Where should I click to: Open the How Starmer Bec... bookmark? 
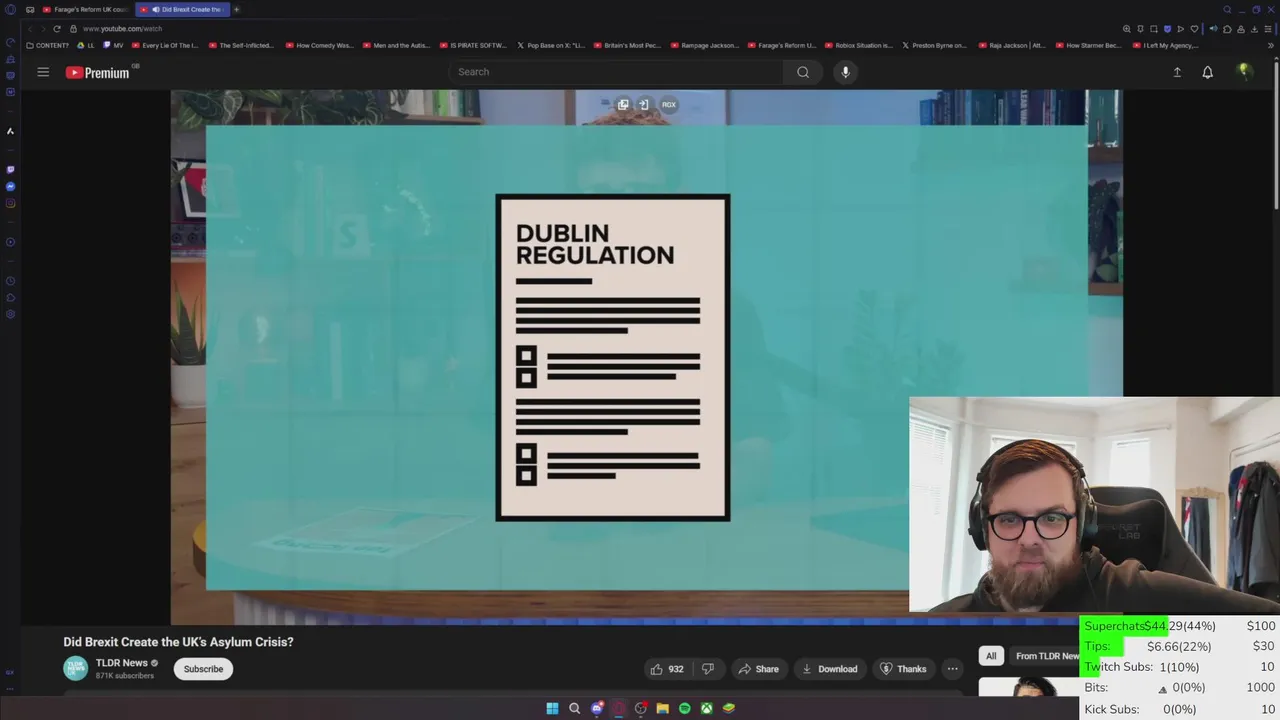(x=1089, y=45)
